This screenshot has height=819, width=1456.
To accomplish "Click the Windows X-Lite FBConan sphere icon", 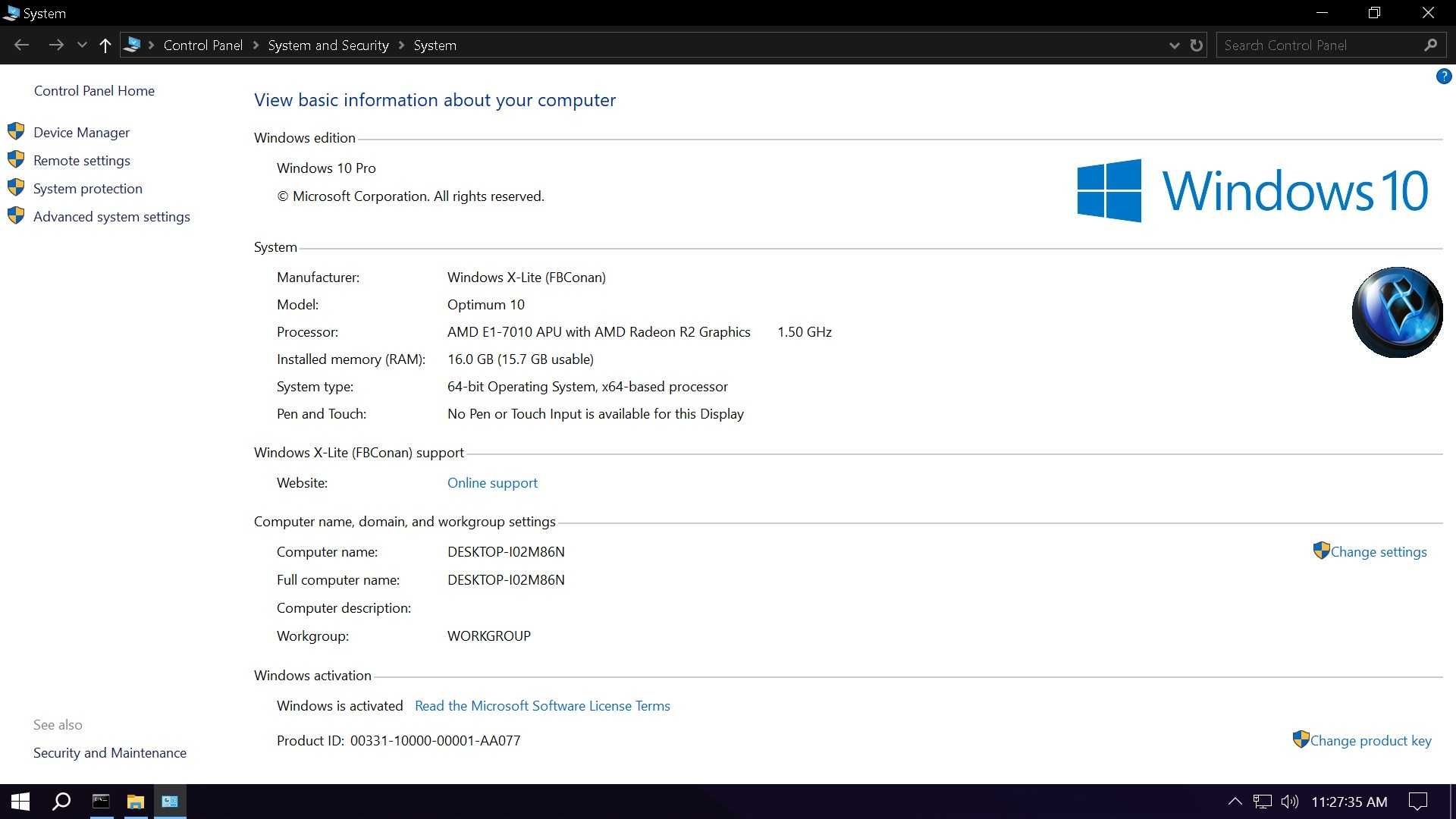I will click(x=1396, y=312).
